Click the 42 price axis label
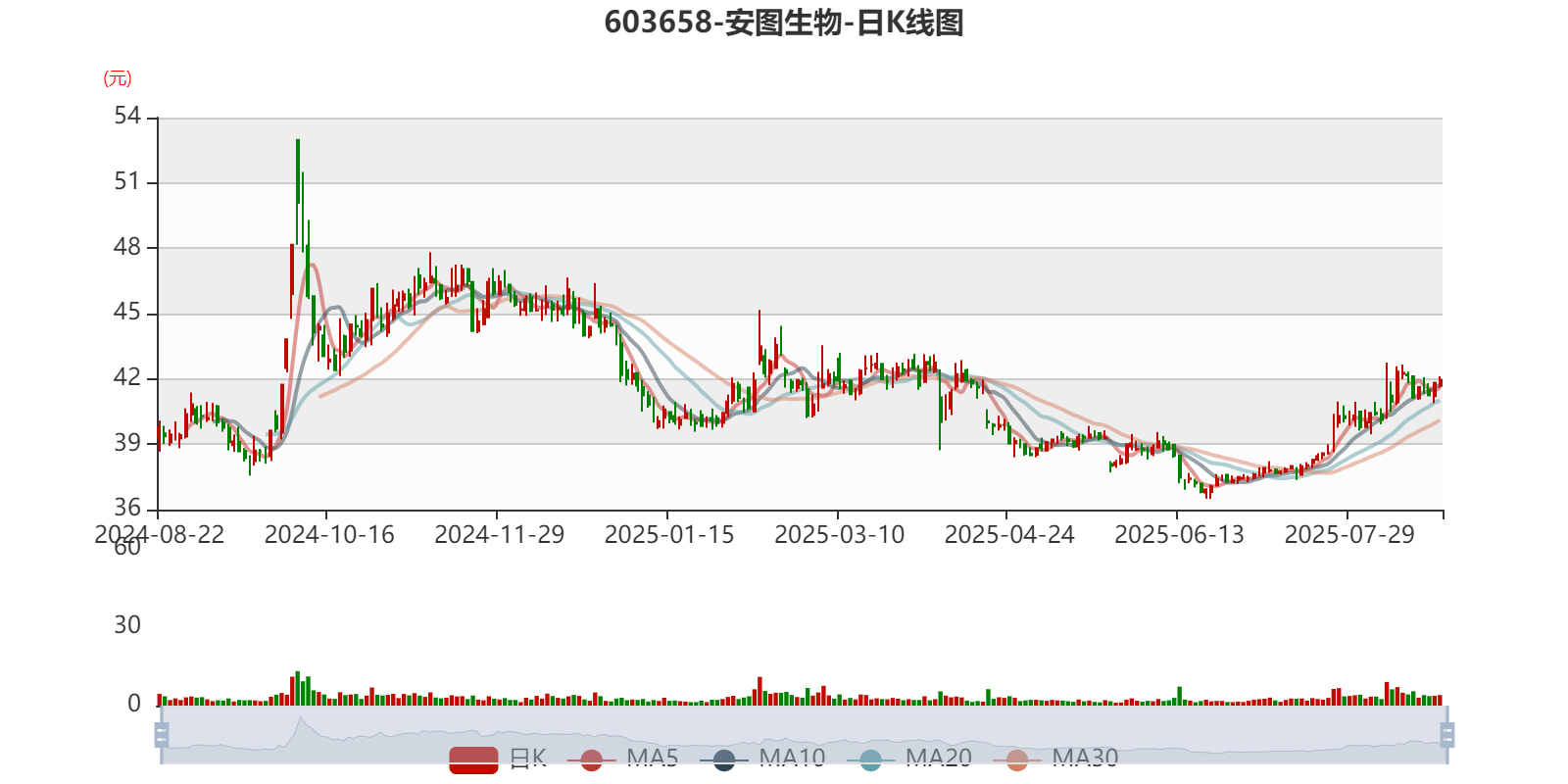1568x784 pixels. (x=127, y=378)
